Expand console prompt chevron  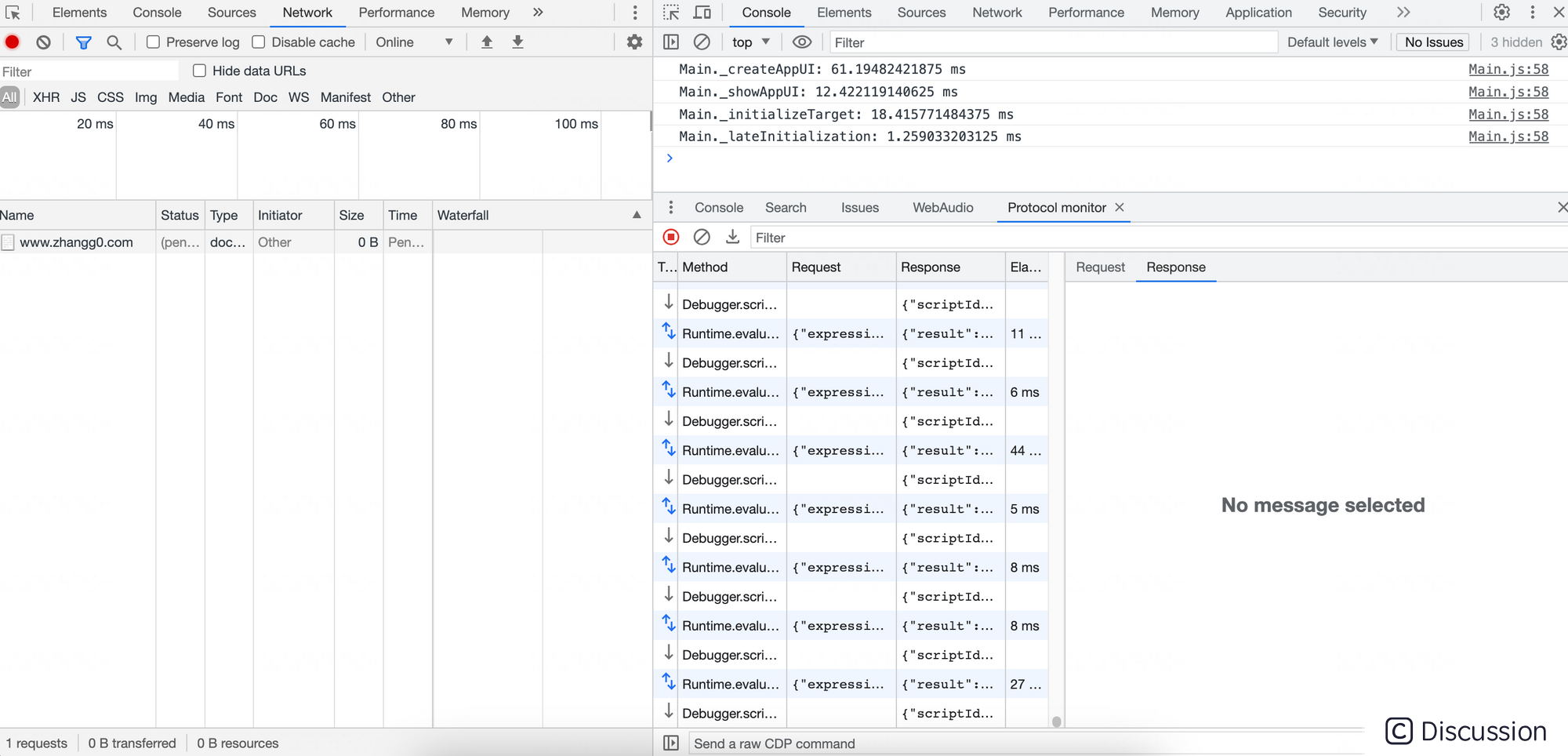(x=670, y=158)
